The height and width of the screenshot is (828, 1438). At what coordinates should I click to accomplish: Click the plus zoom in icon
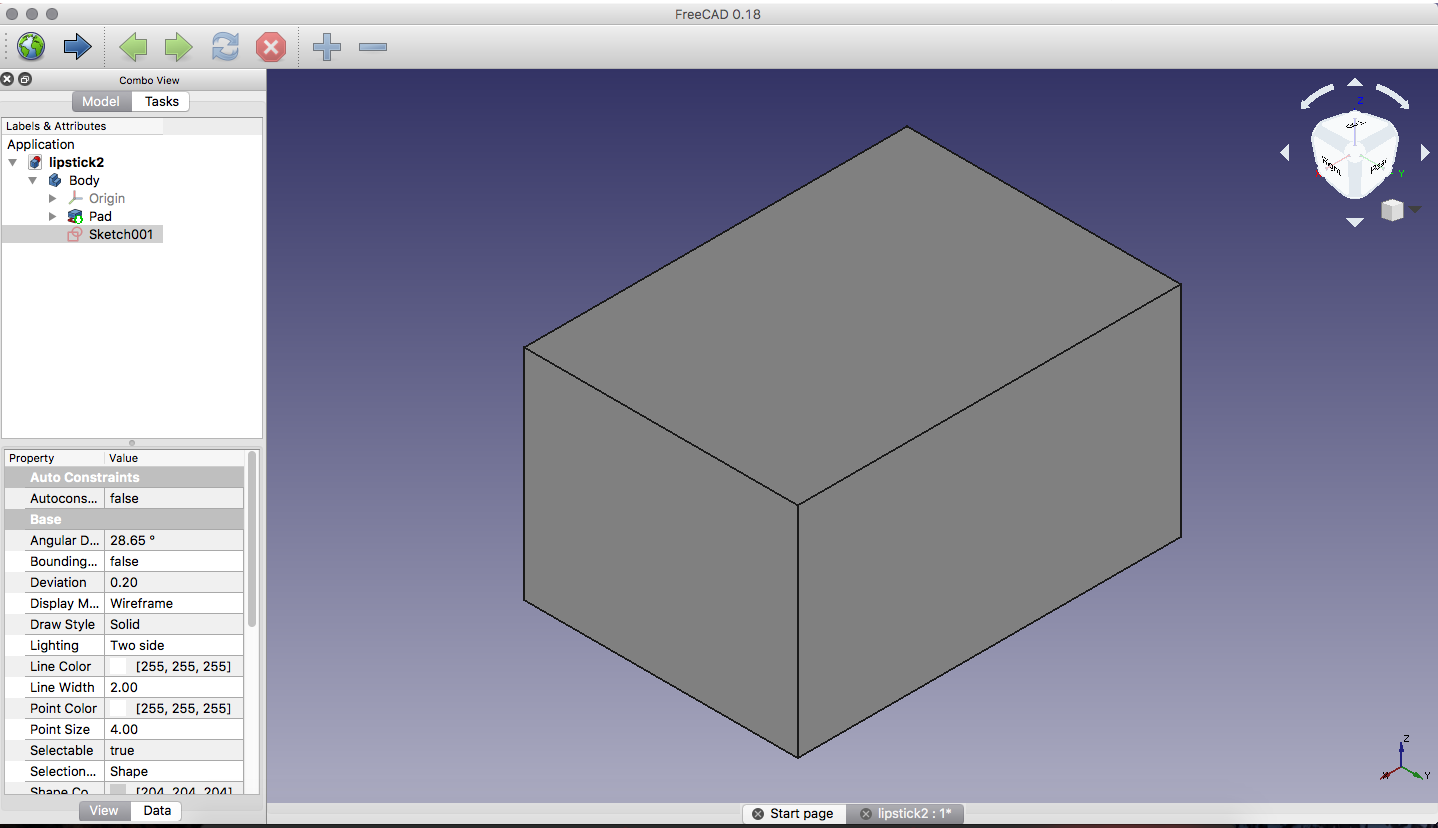(327, 46)
